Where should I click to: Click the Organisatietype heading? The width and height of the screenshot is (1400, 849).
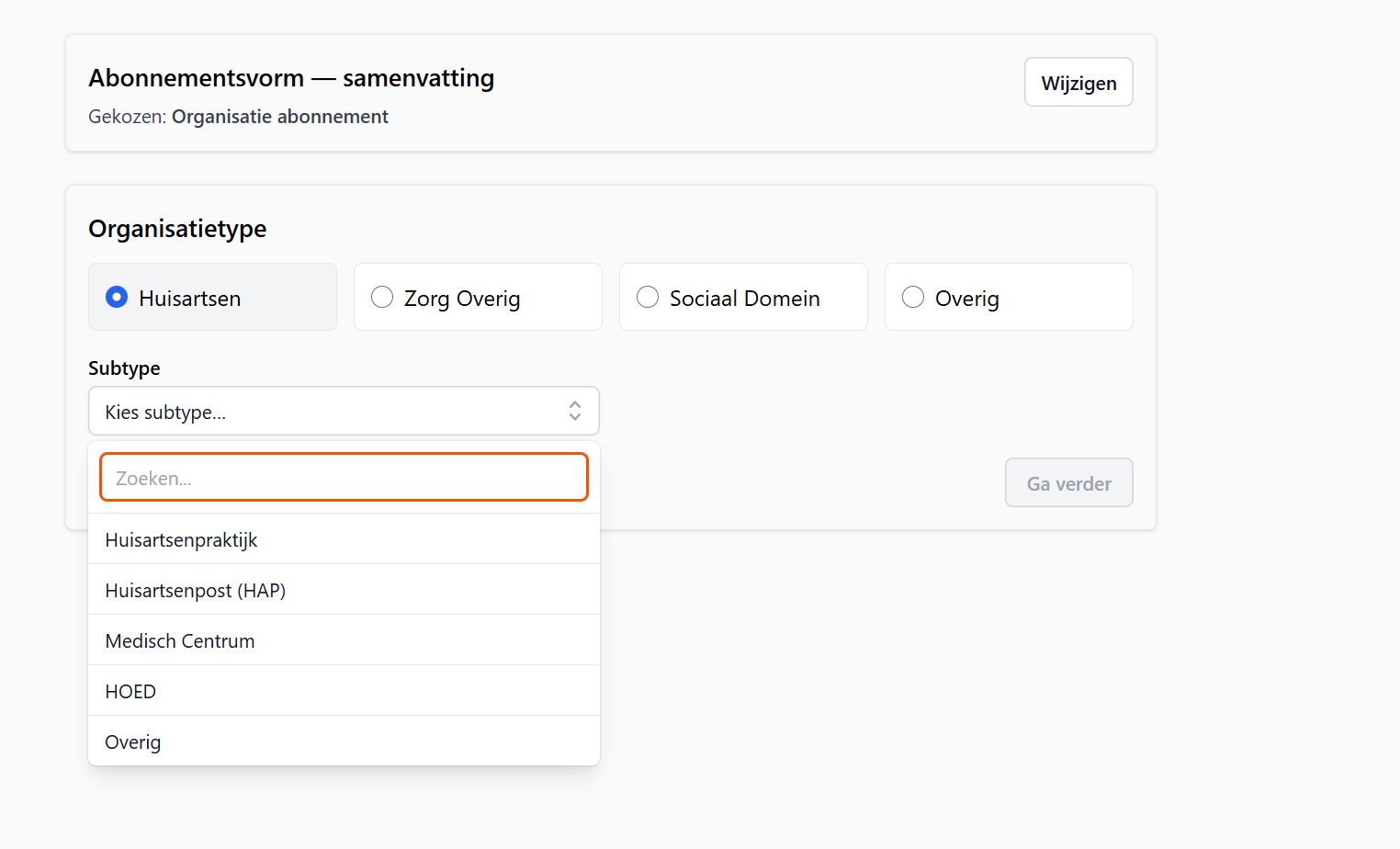[177, 229]
